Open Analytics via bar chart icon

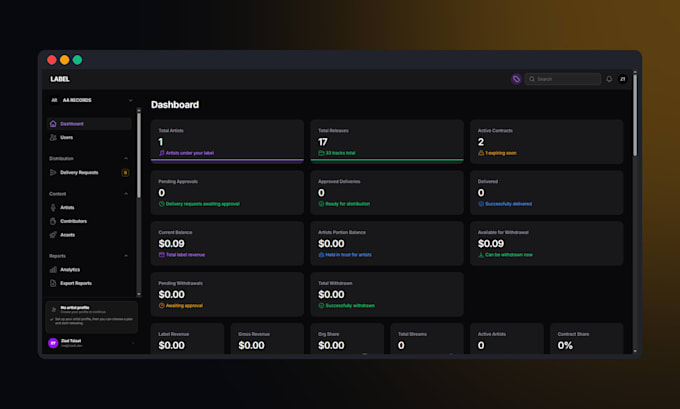pyautogui.click(x=53, y=269)
